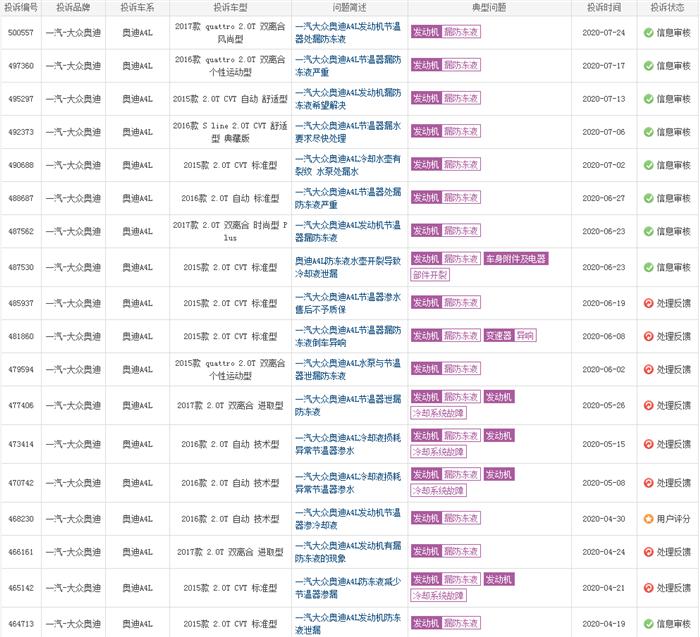Open complaint description link for row 479594
Screen dimensions: 700x637
(348, 370)
